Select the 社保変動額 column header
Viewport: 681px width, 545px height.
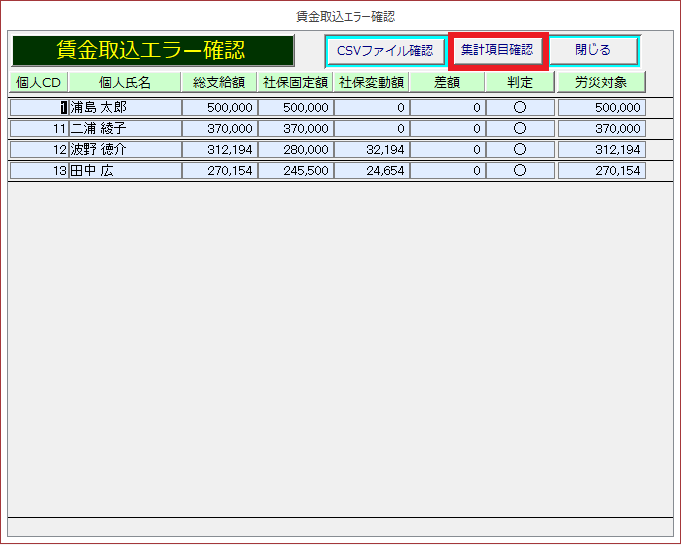371,82
